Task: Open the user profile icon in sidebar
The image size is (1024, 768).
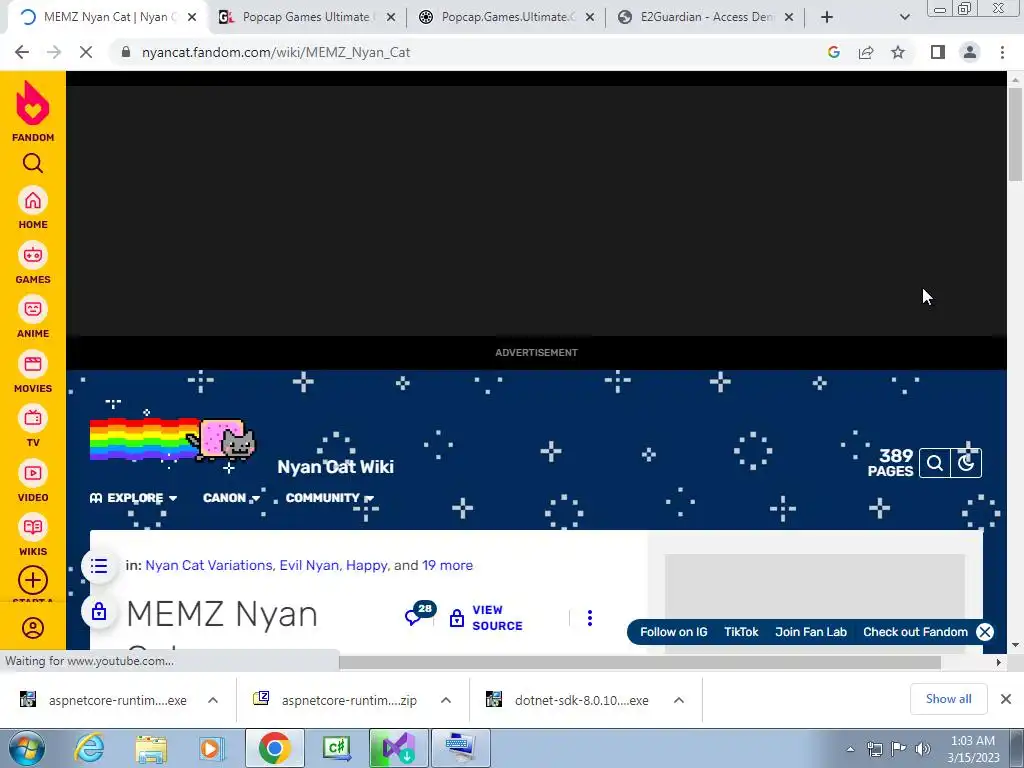Action: (x=33, y=628)
